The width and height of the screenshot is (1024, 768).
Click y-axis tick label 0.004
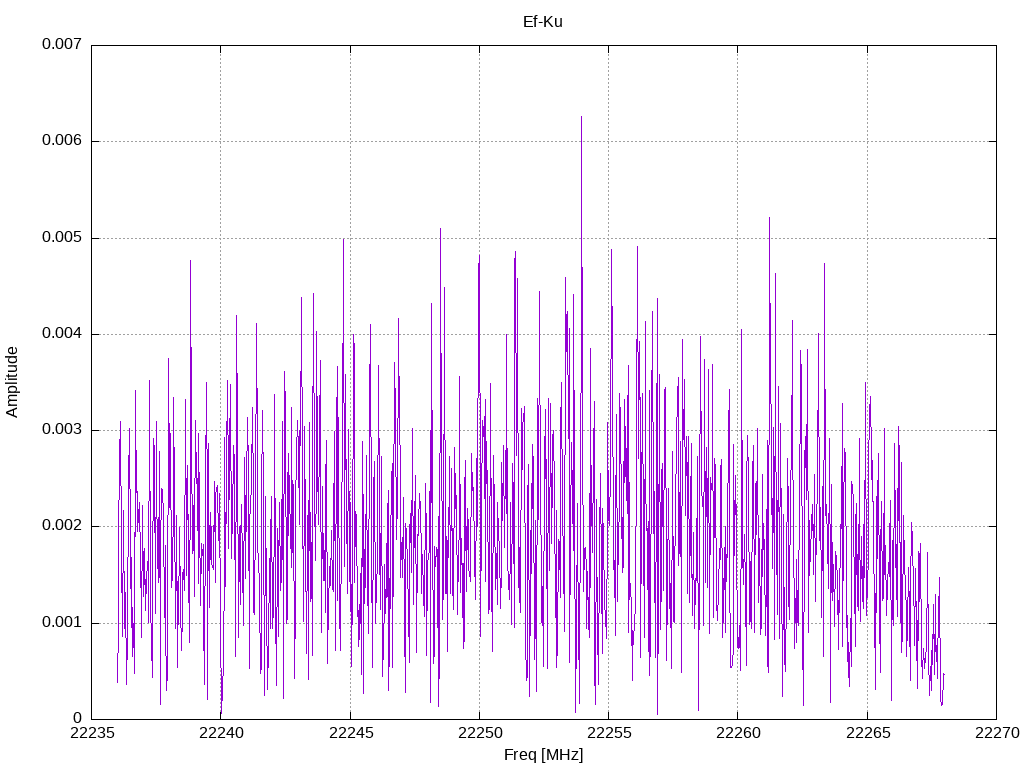(x=62, y=334)
